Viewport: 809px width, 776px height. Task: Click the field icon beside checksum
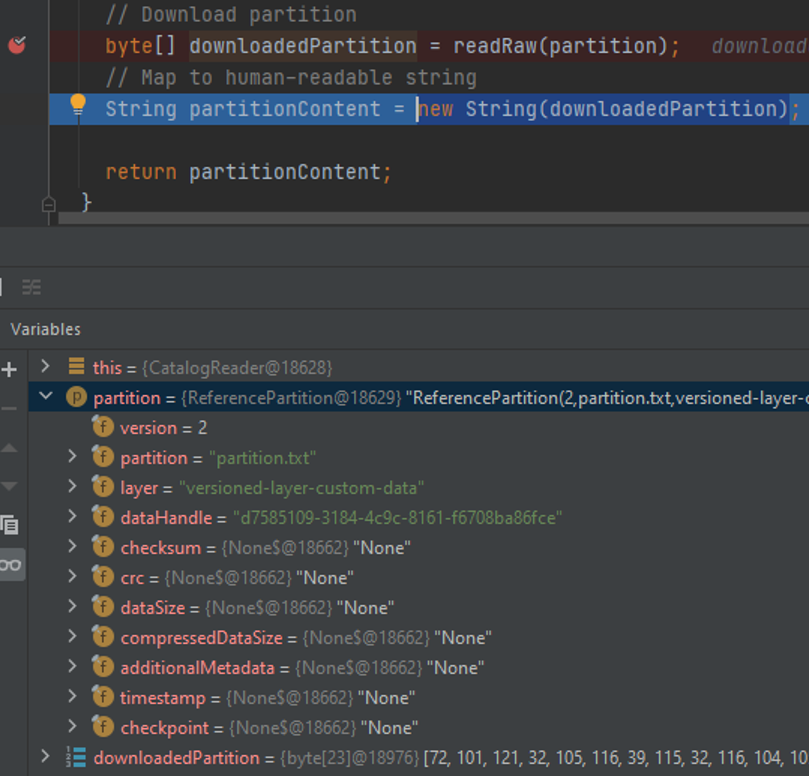[103, 546]
